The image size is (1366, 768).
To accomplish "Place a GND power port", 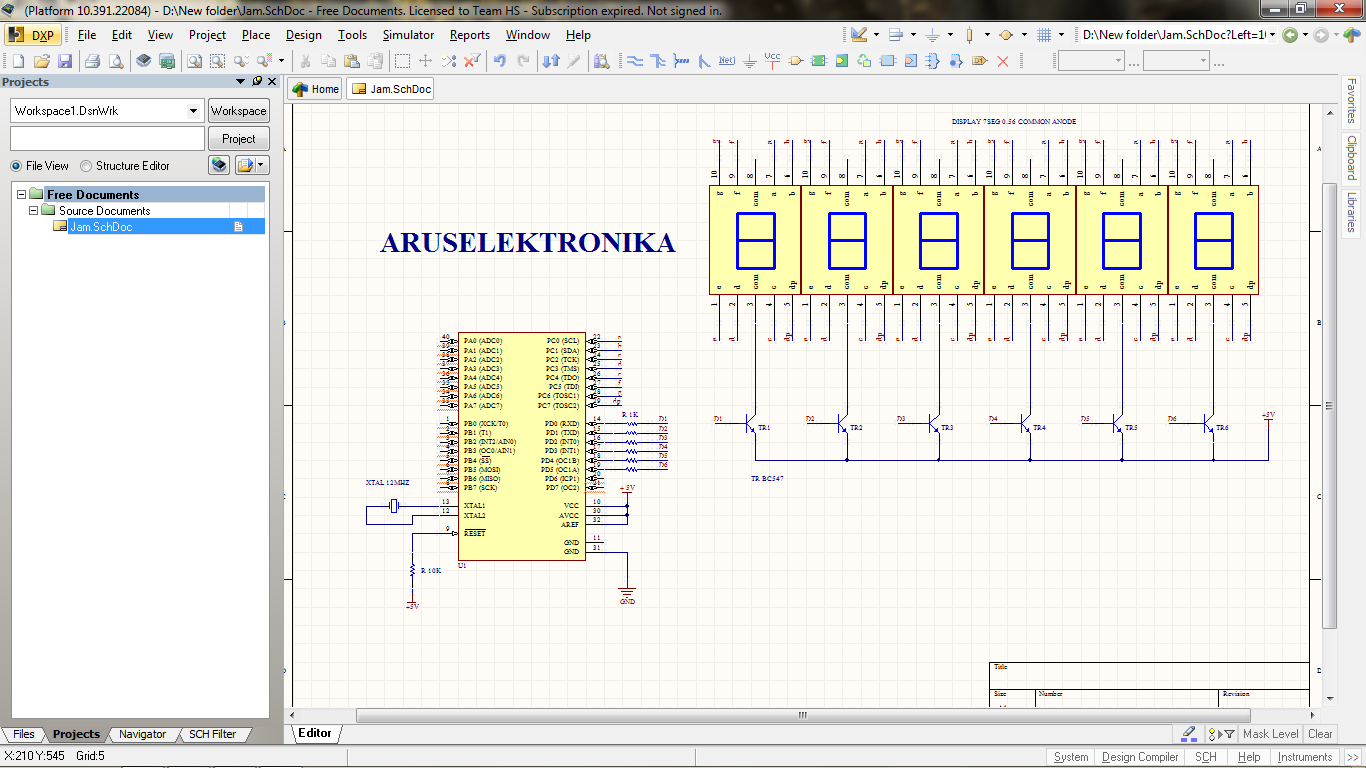I will pyautogui.click(x=749, y=60).
